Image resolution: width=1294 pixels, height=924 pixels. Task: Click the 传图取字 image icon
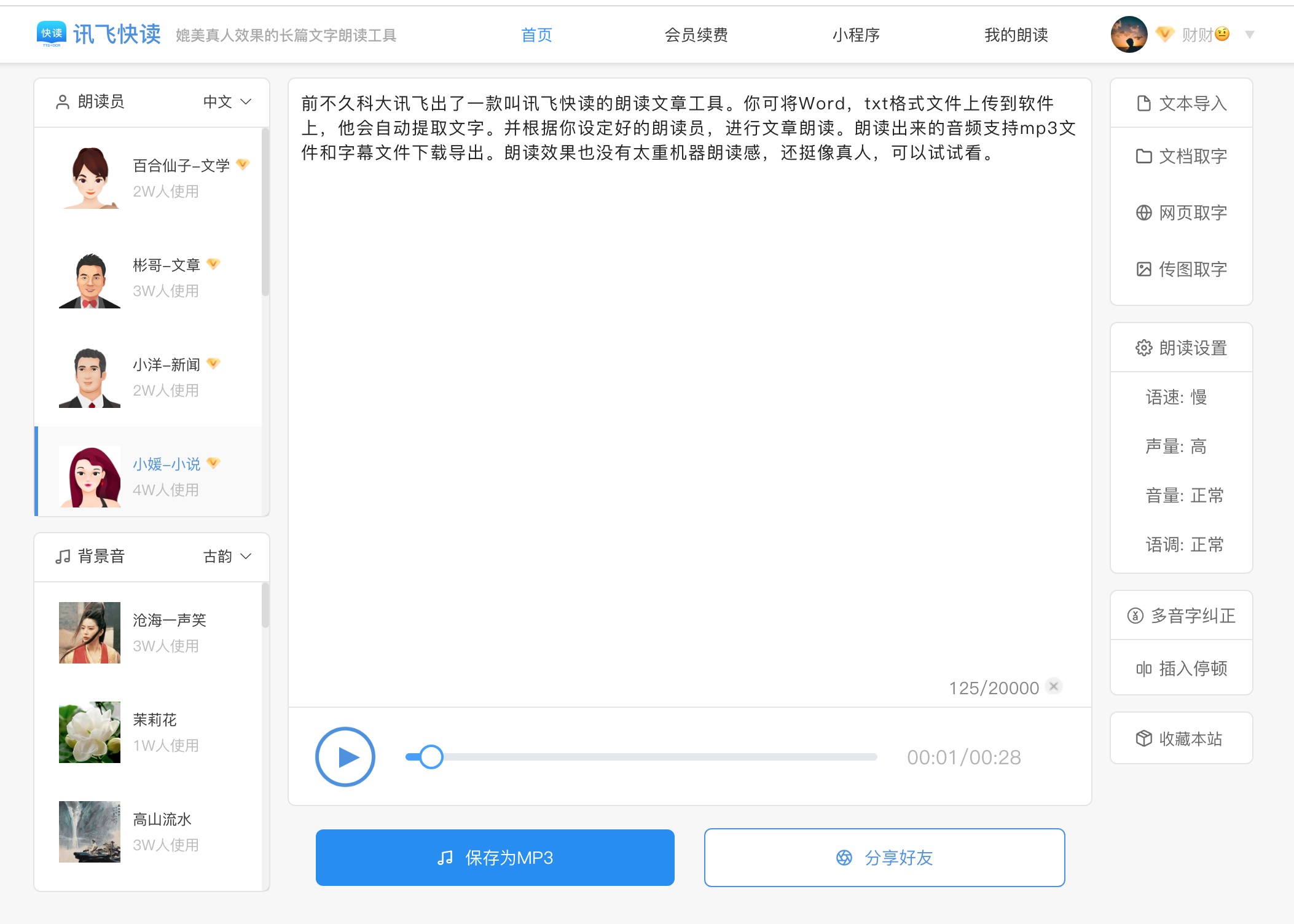(1143, 269)
